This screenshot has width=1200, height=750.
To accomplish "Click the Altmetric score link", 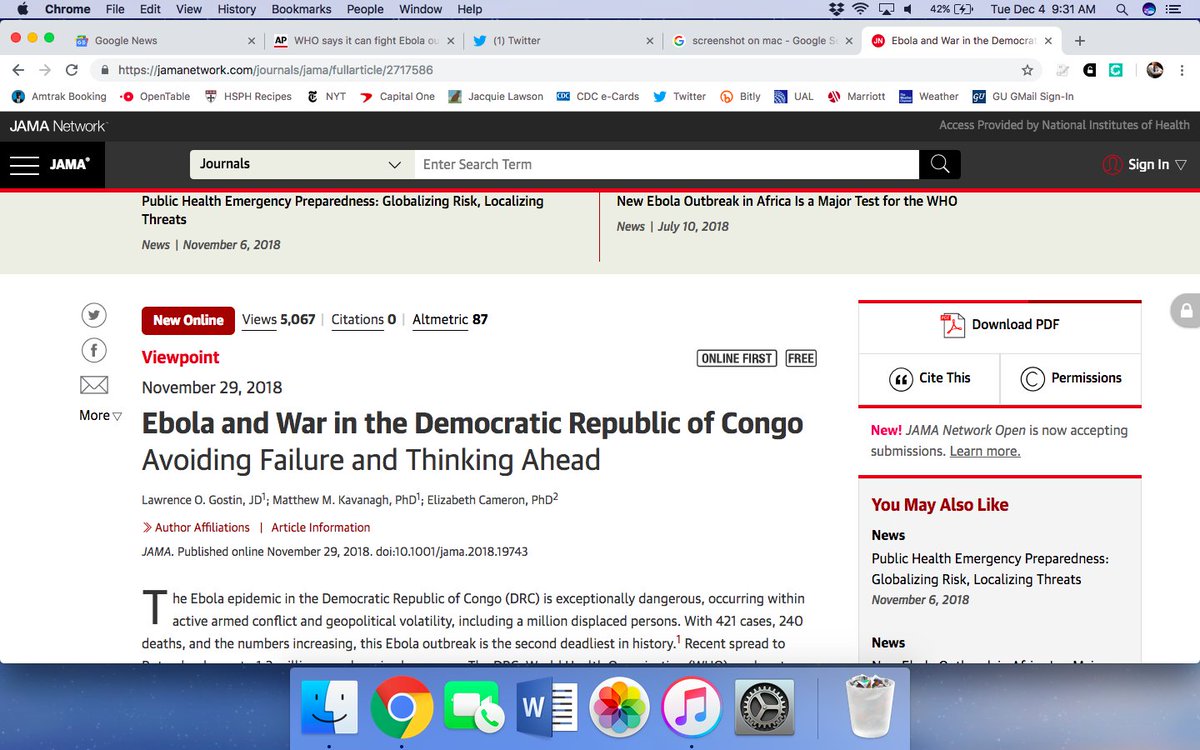I will [450, 320].
